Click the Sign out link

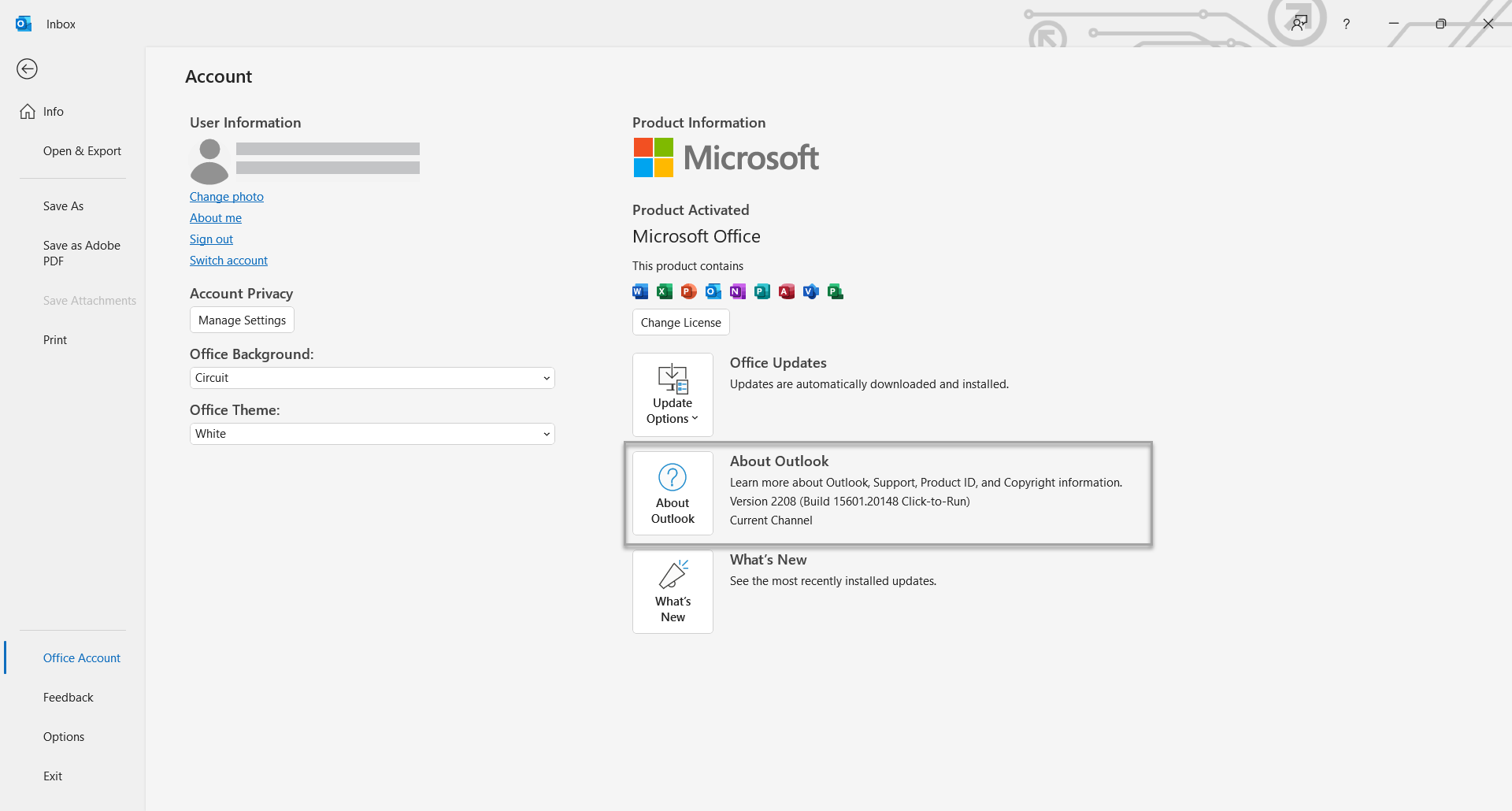coord(211,239)
